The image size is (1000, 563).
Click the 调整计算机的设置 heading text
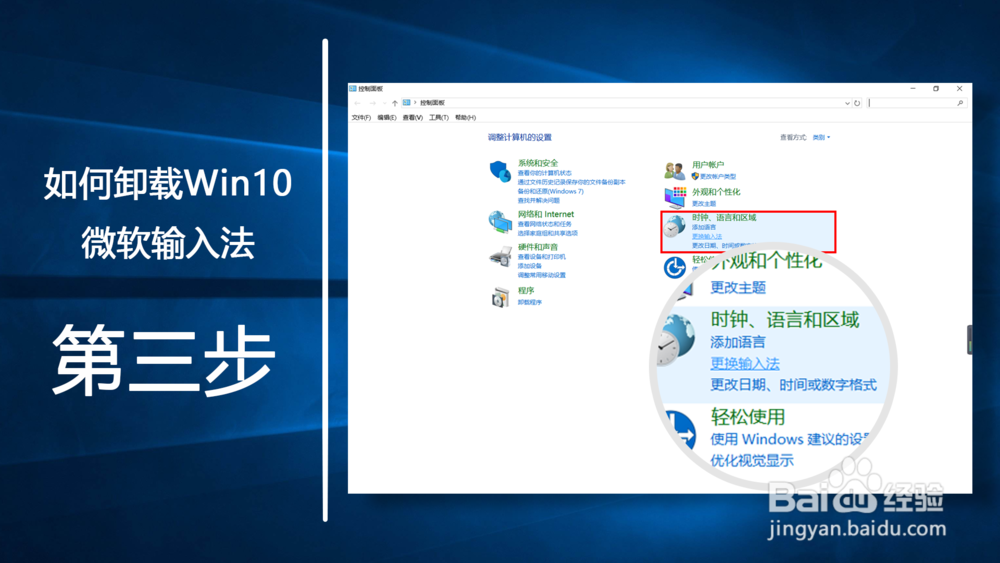pyautogui.click(x=520, y=137)
